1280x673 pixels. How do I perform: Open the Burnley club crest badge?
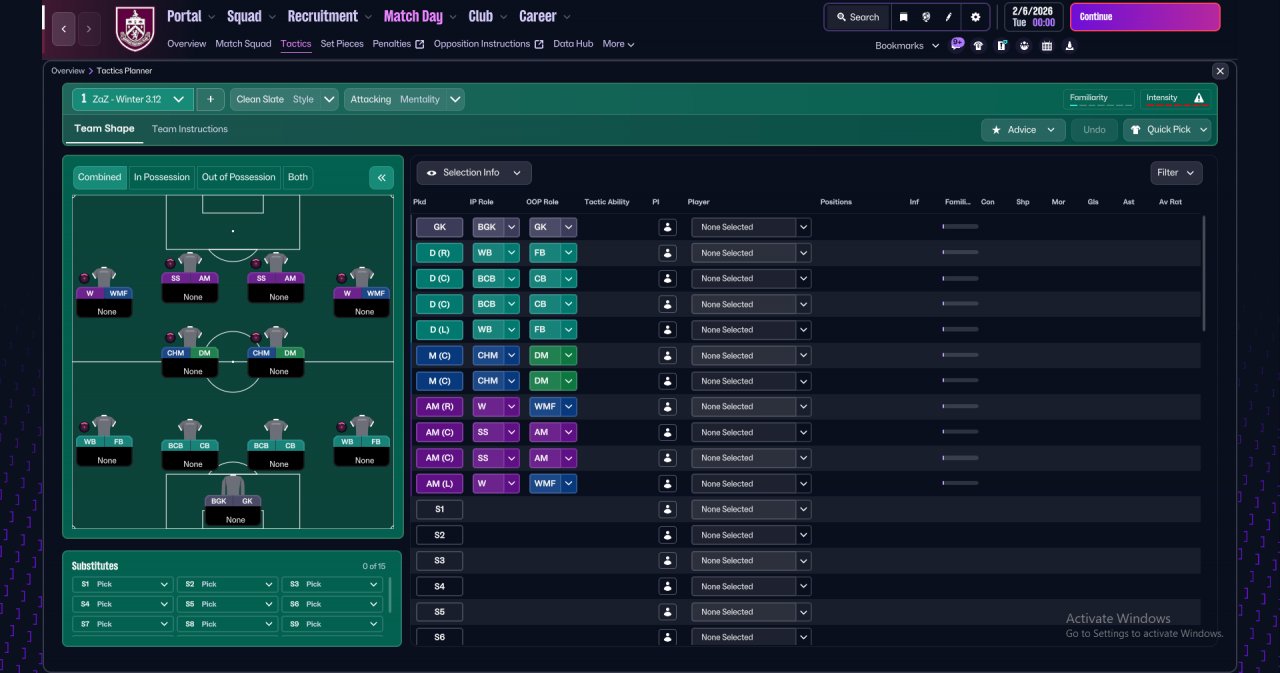[x=135, y=29]
